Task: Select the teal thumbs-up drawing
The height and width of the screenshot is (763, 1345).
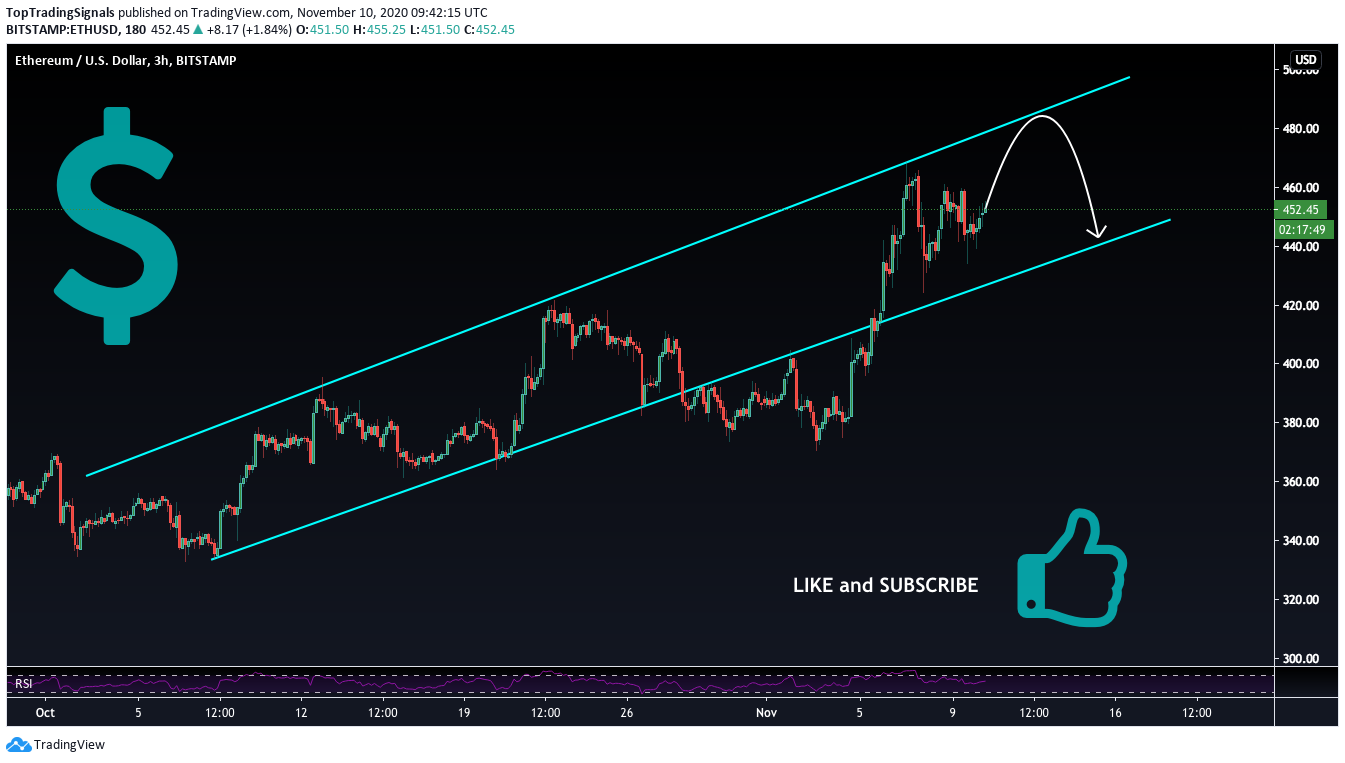Action: click(x=1072, y=568)
